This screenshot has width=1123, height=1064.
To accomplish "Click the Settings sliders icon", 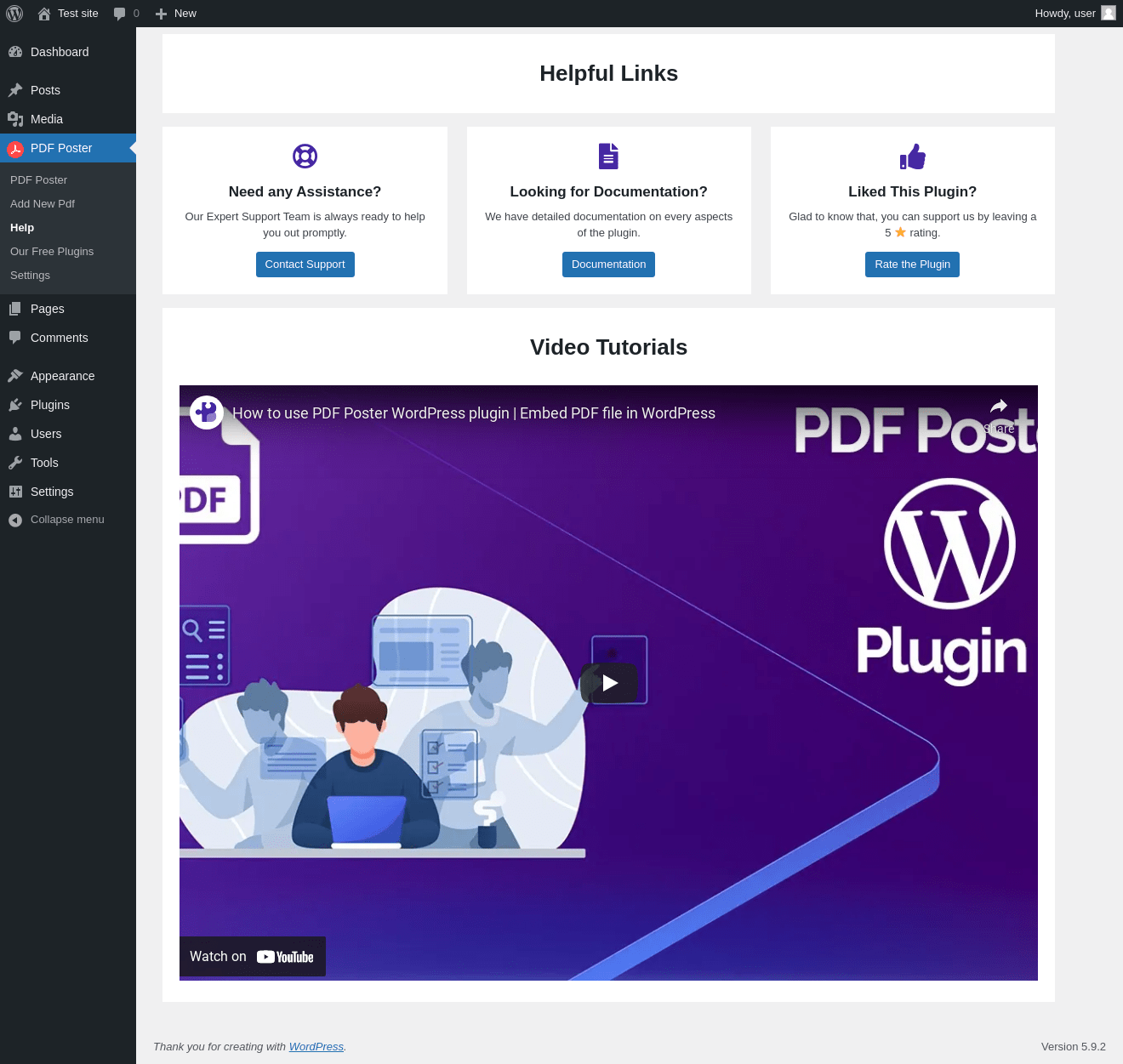I will point(15,492).
